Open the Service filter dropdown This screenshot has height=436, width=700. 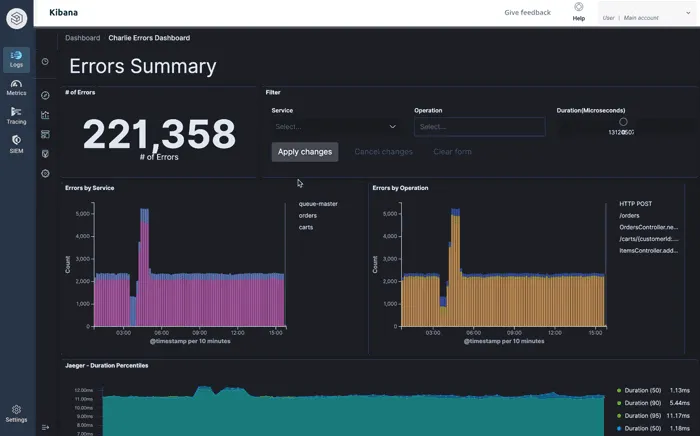[335, 127]
